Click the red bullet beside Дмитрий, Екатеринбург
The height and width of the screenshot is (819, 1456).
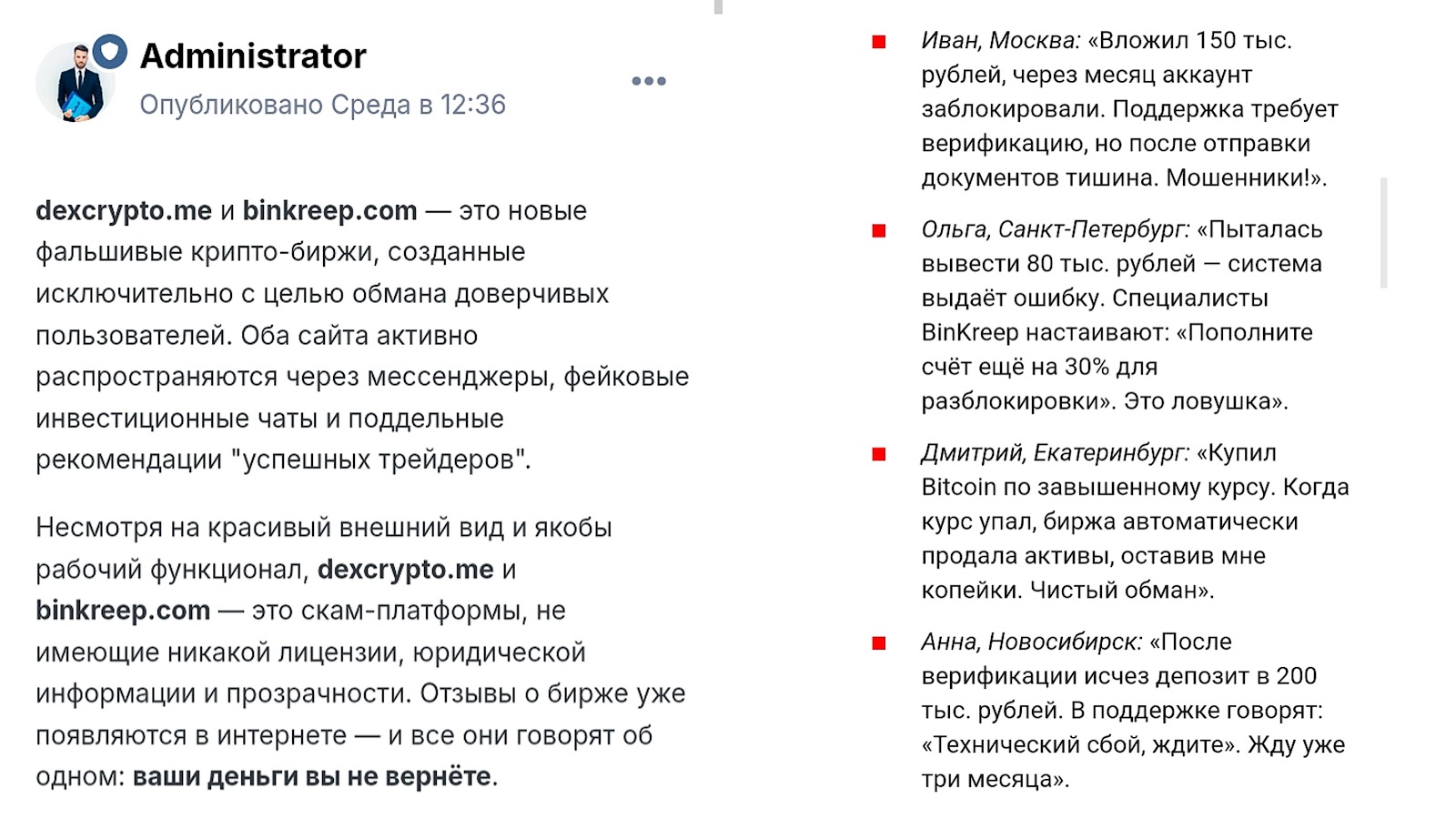[x=879, y=454]
